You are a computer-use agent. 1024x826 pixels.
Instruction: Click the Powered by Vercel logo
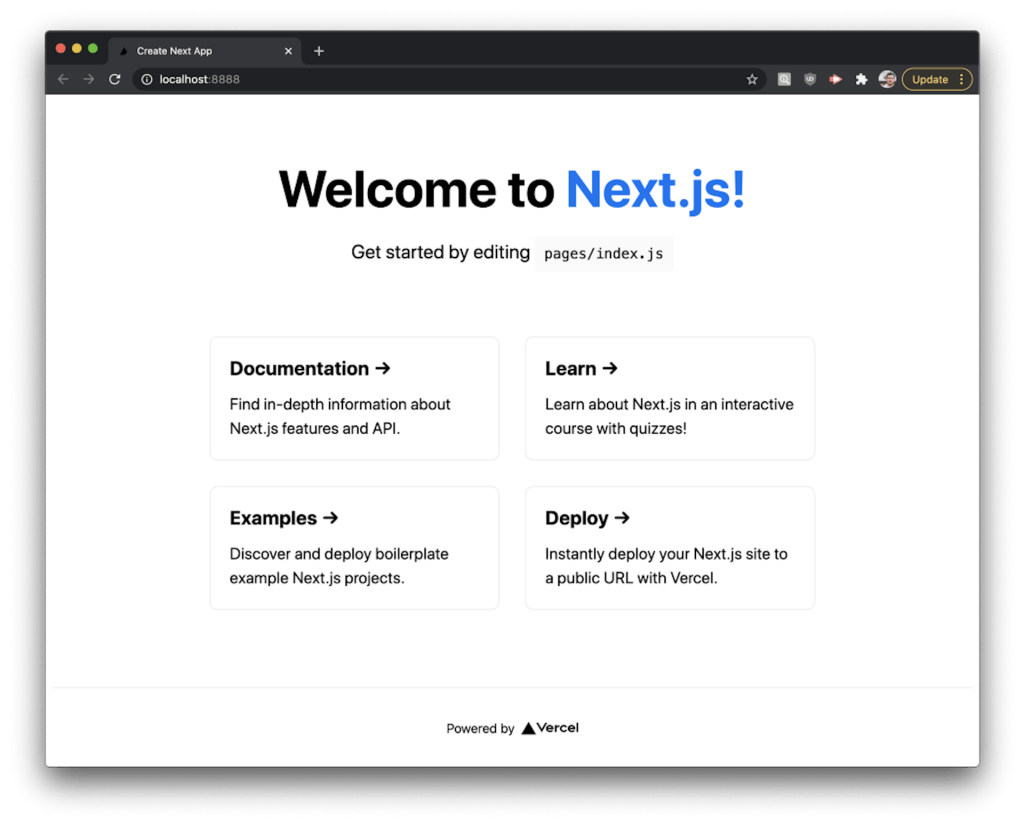pyautogui.click(x=550, y=728)
